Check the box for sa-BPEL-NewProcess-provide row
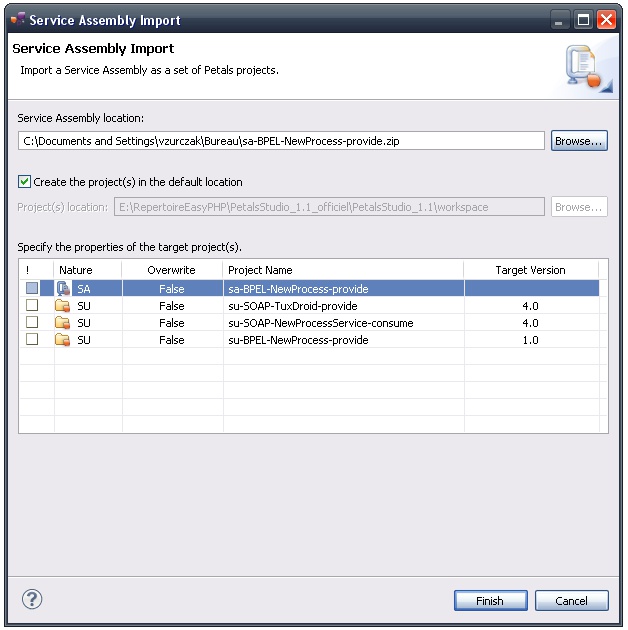This screenshot has width=628, height=630. [33, 289]
